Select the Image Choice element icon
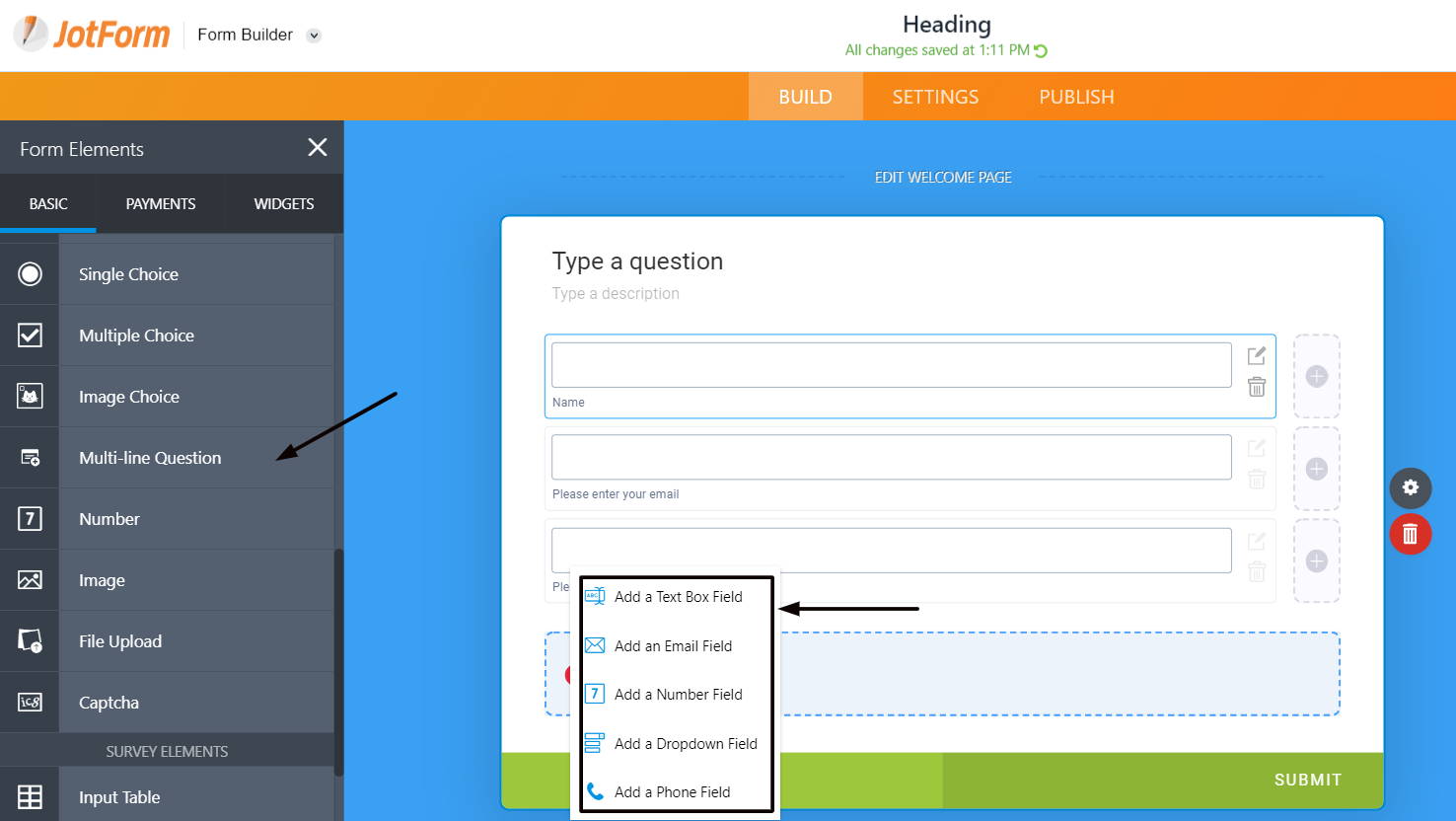1456x821 pixels. coord(30,397)
